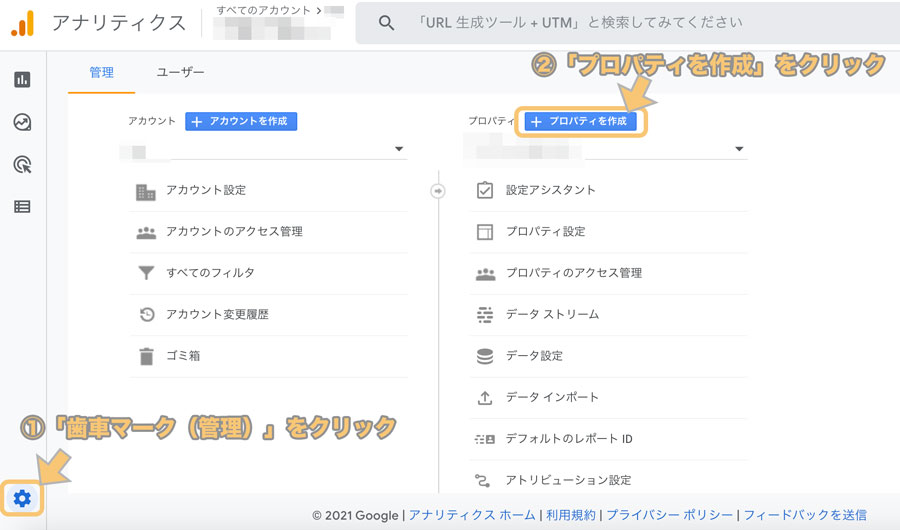This screenshot has height=530, width=900.
Task: Open アカウント設定
Action: 206,190
